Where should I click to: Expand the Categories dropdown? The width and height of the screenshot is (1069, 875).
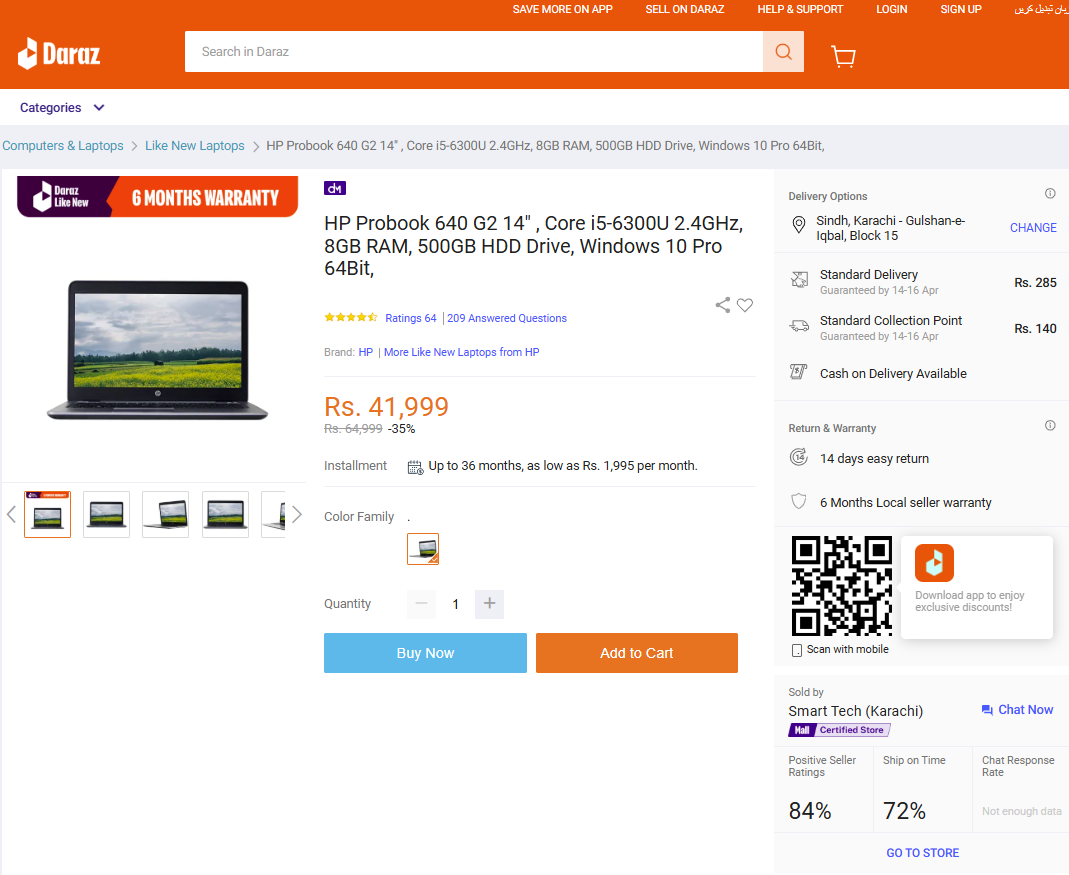[62, 108]
